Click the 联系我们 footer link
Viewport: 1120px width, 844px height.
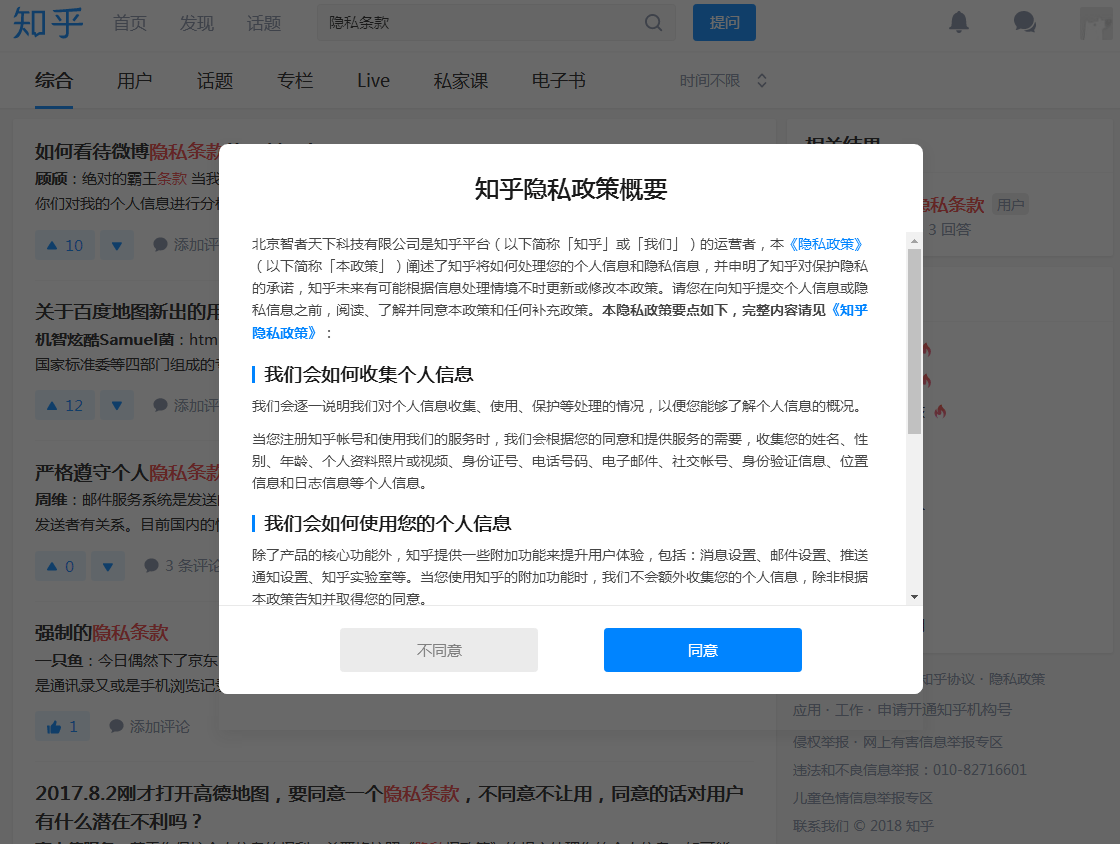[x=821, y=826]
